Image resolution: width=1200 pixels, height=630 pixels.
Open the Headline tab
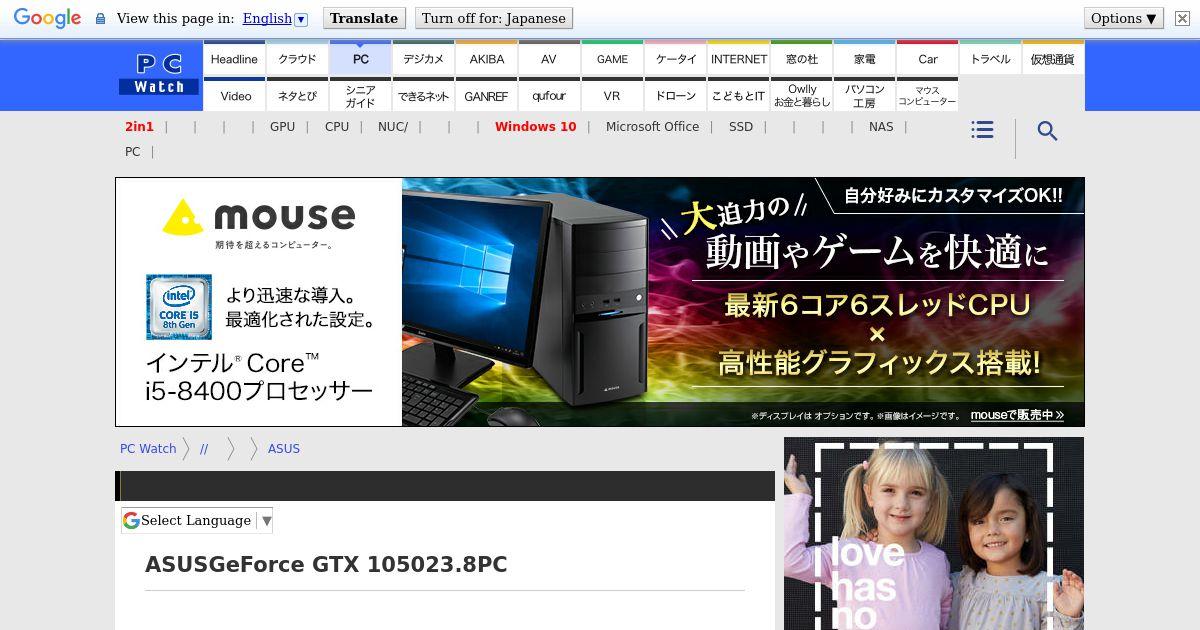[x=234, y=58]
